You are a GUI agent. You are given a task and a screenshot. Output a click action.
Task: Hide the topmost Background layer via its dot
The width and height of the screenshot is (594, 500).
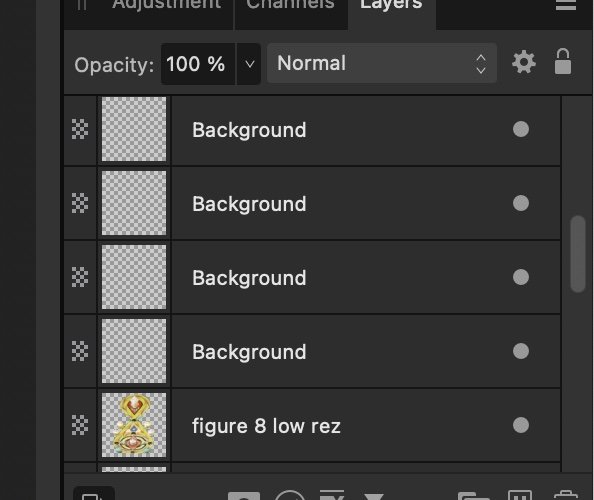pyautogui.click(x=521, y=129)
